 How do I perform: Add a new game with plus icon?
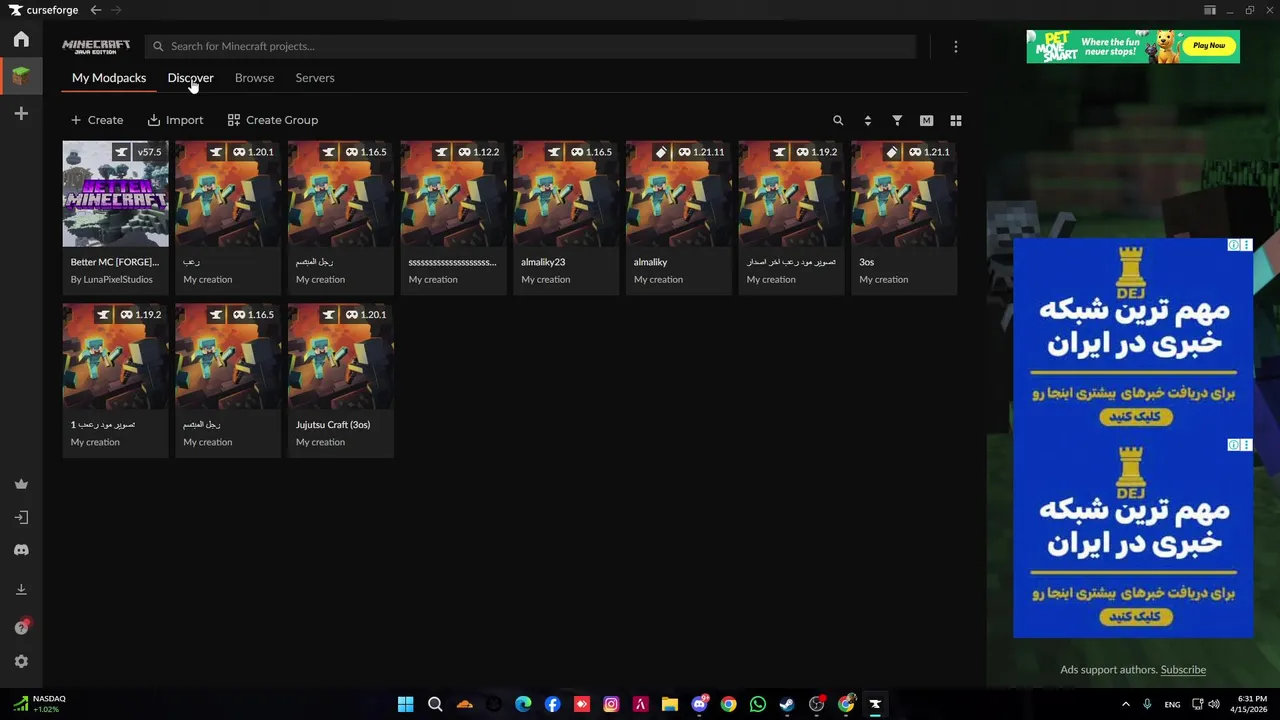(21, 114)
